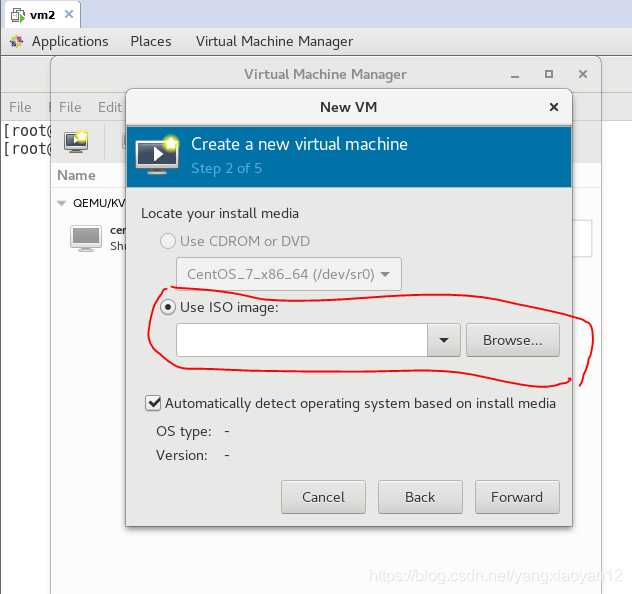This screenshot has width=632, height=594.
Task: Open File menu in the terminal window
Action: point(20,107)
